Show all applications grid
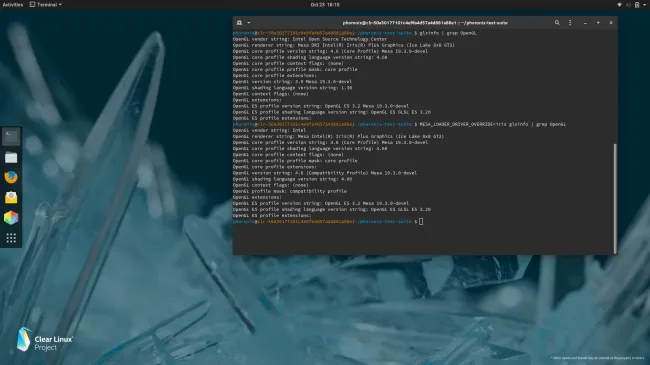Viewport: 650px width, 365px height. pos(11,238)
